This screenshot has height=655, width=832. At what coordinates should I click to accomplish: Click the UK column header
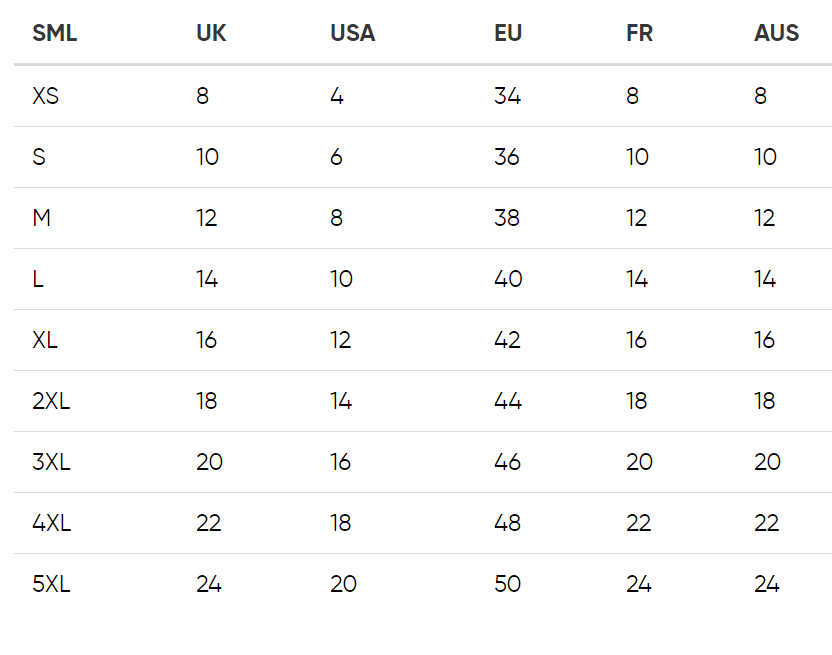[x=211, y=33]
